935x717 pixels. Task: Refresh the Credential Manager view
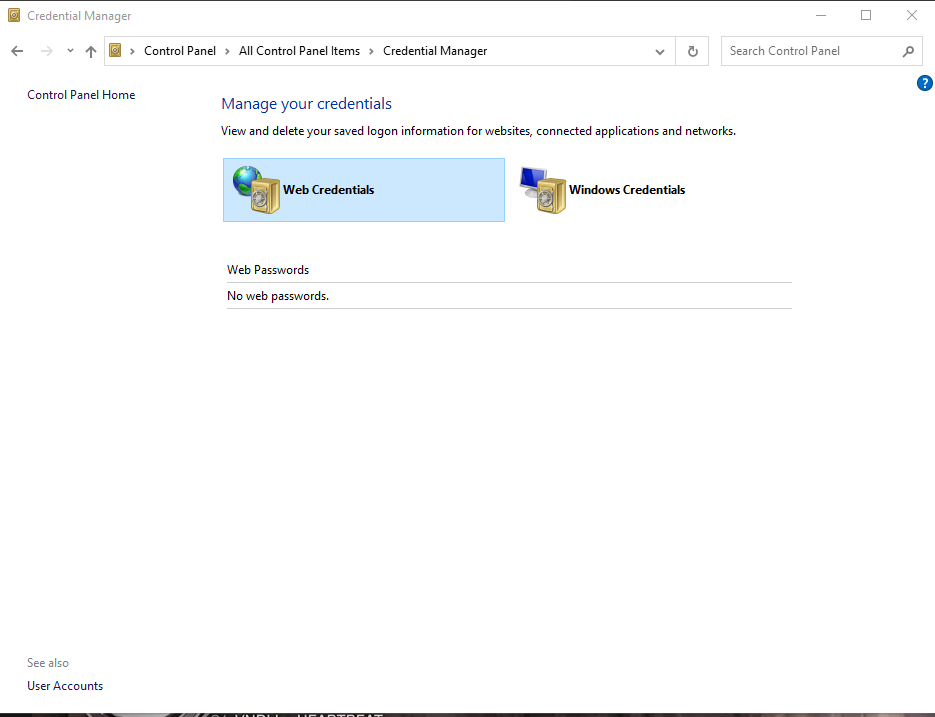[x=692, y=51]
